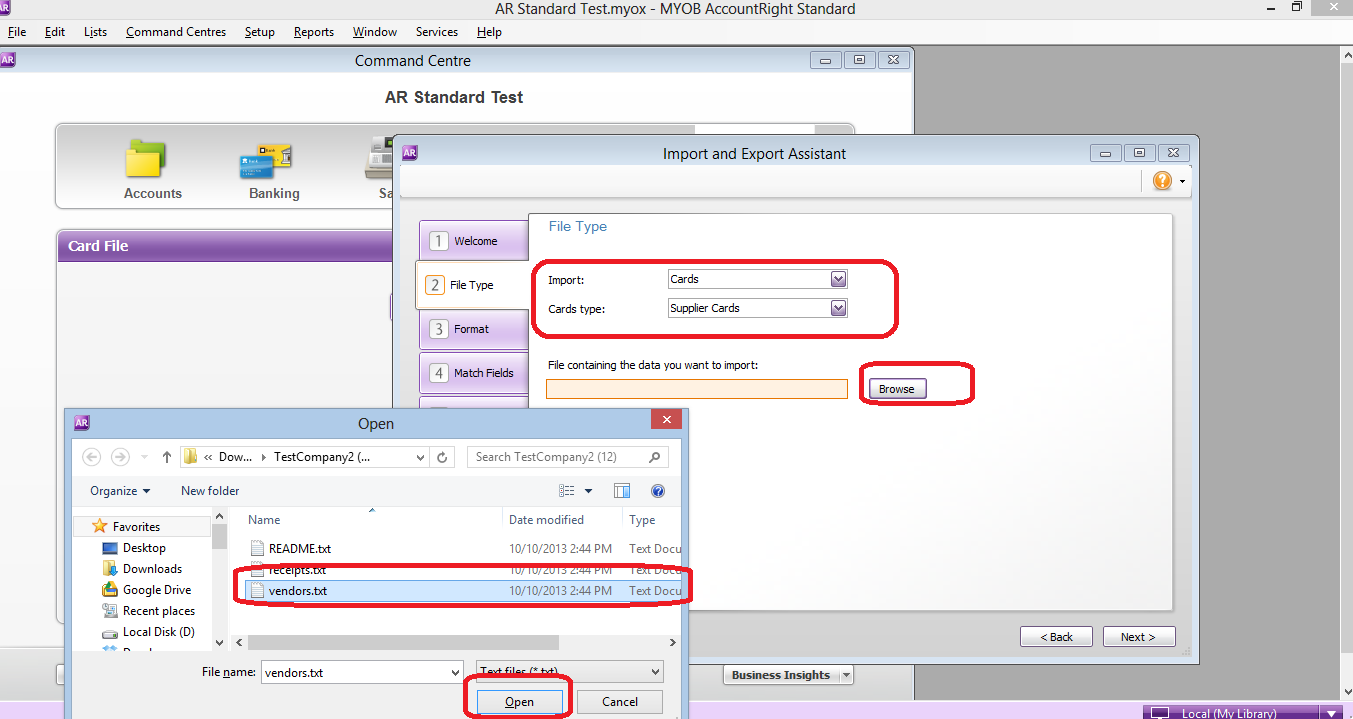The image size is (1353, 719).
Task: Go to the Match Fields step tab
Action: (x=474, y=373)
